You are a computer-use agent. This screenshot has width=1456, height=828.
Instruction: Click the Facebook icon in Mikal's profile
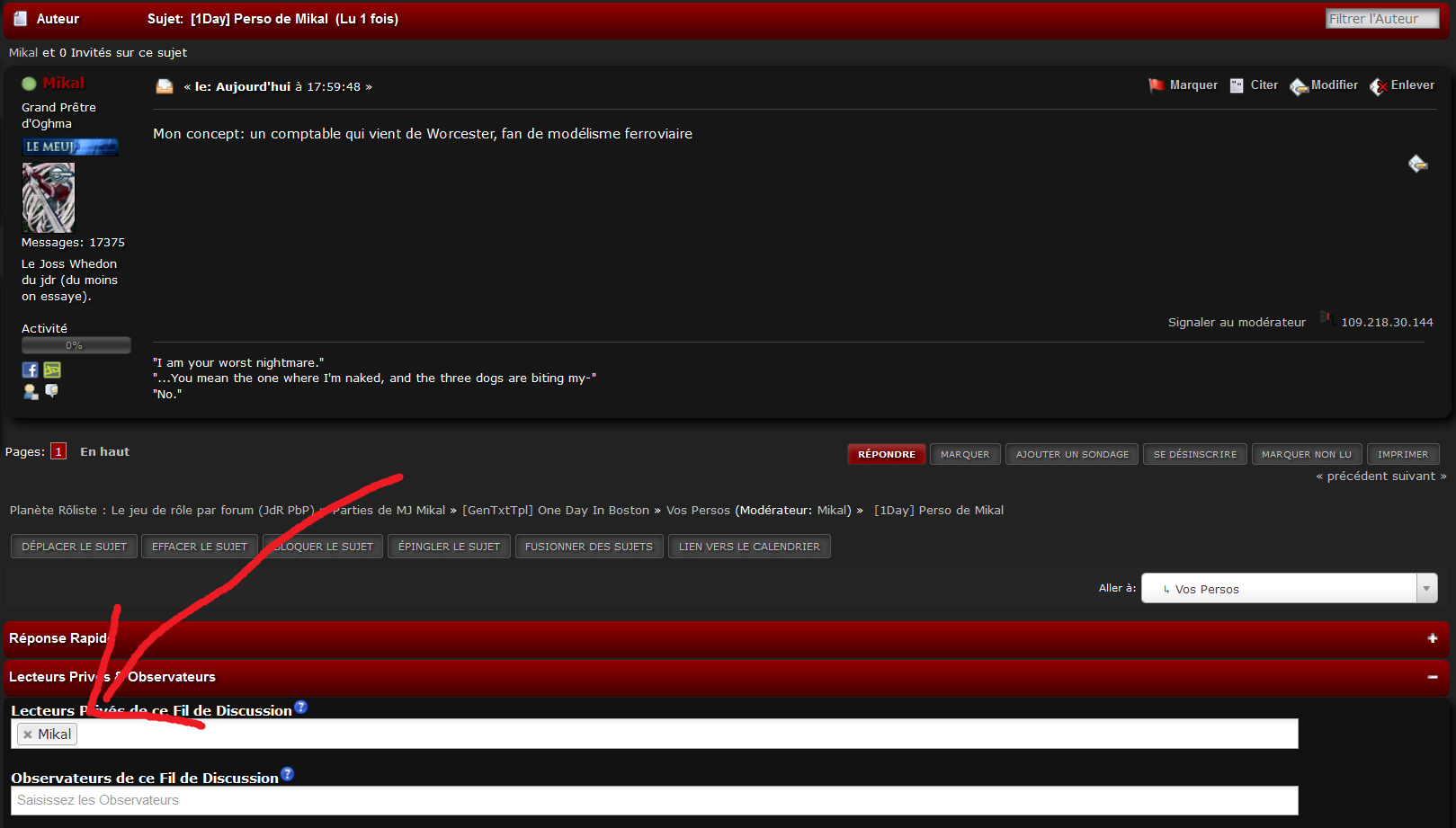click(x=30, y=370)
